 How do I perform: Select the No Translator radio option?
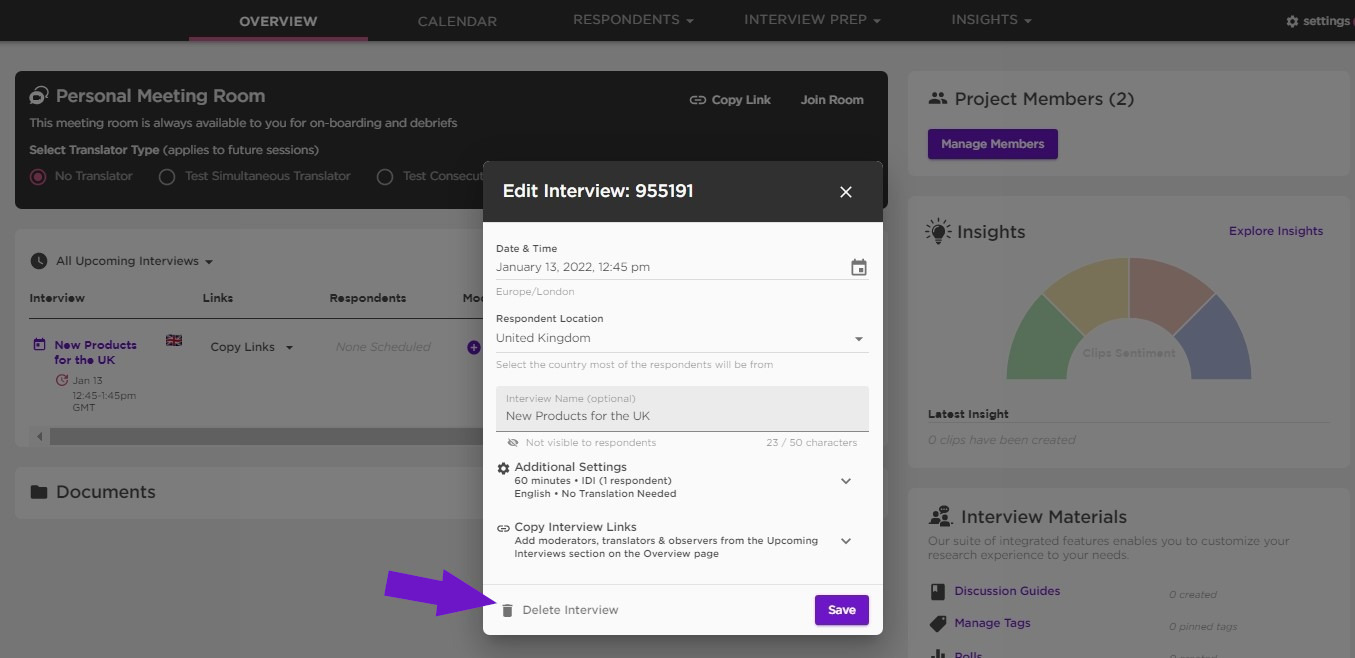(x=38, y=176)
